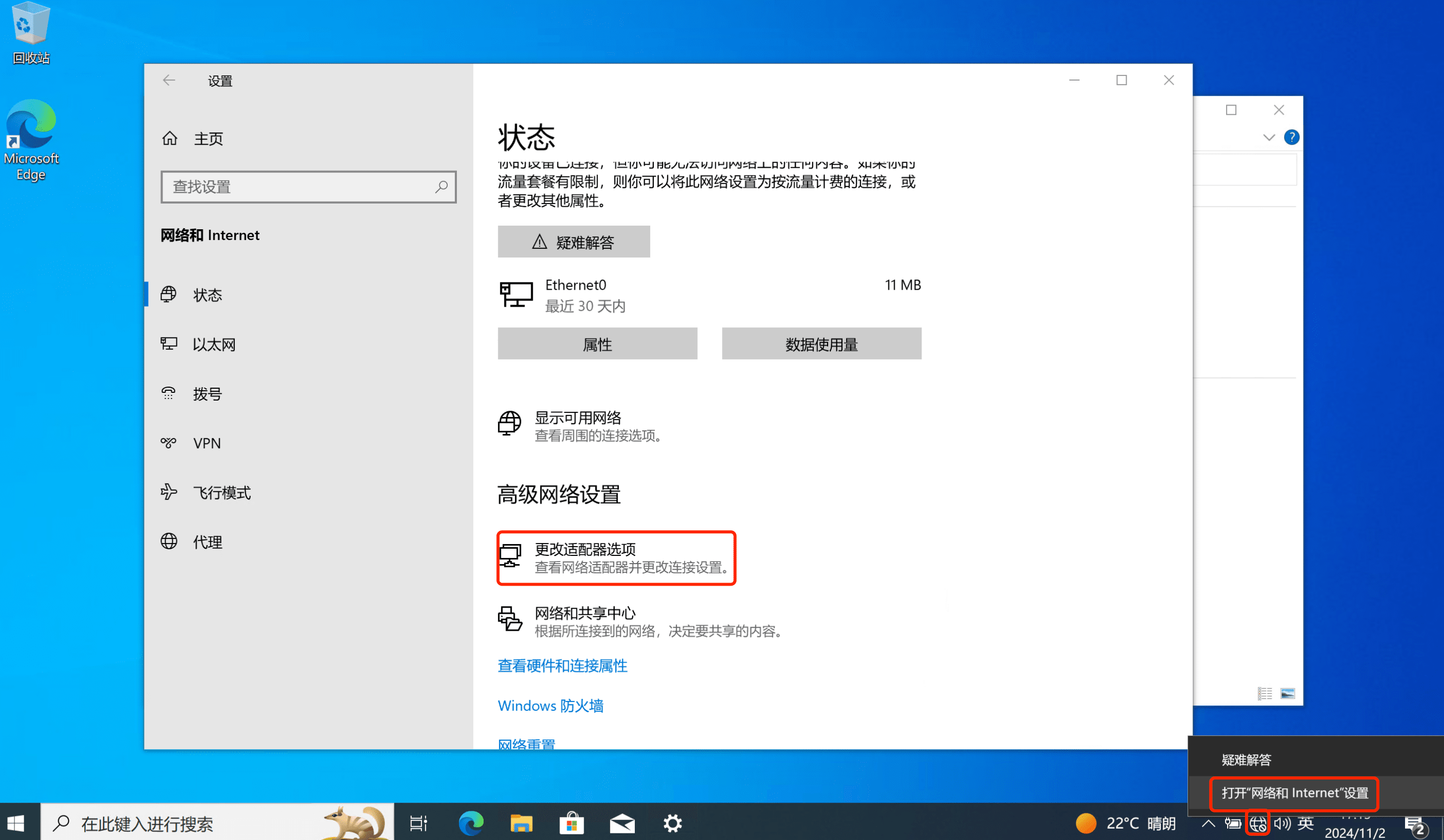Viewport: 1444px width, 840px height.
Task: Expand hidden system tray icons
Action: 1208,824
